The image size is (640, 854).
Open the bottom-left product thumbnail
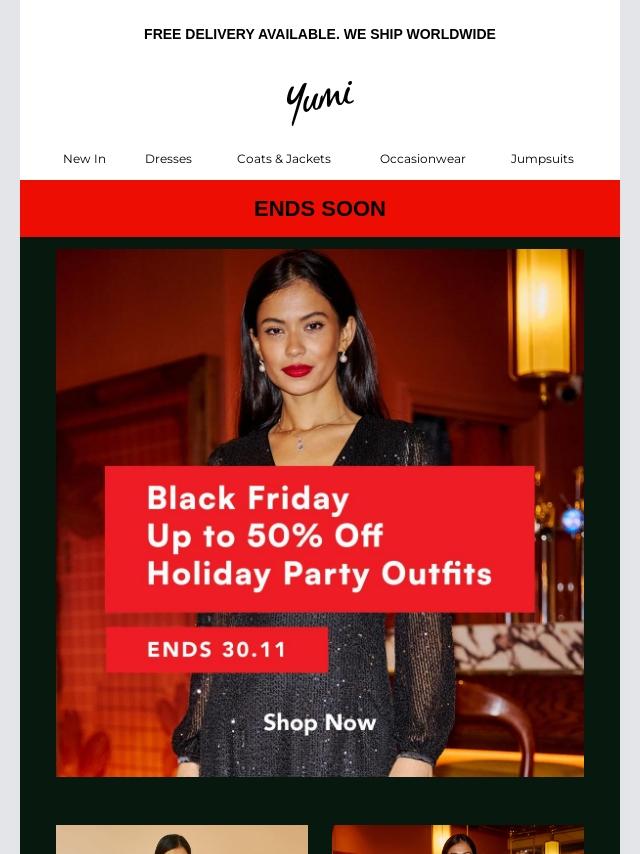coord(182,839)
